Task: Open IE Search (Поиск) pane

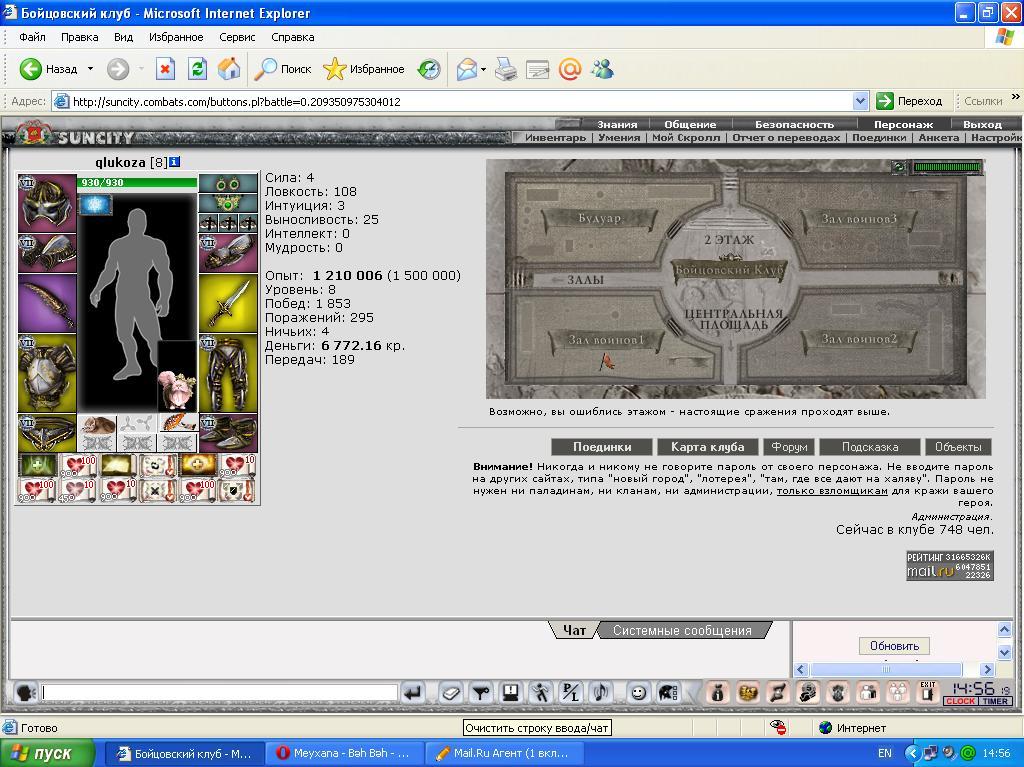Action: coord(283,69)
